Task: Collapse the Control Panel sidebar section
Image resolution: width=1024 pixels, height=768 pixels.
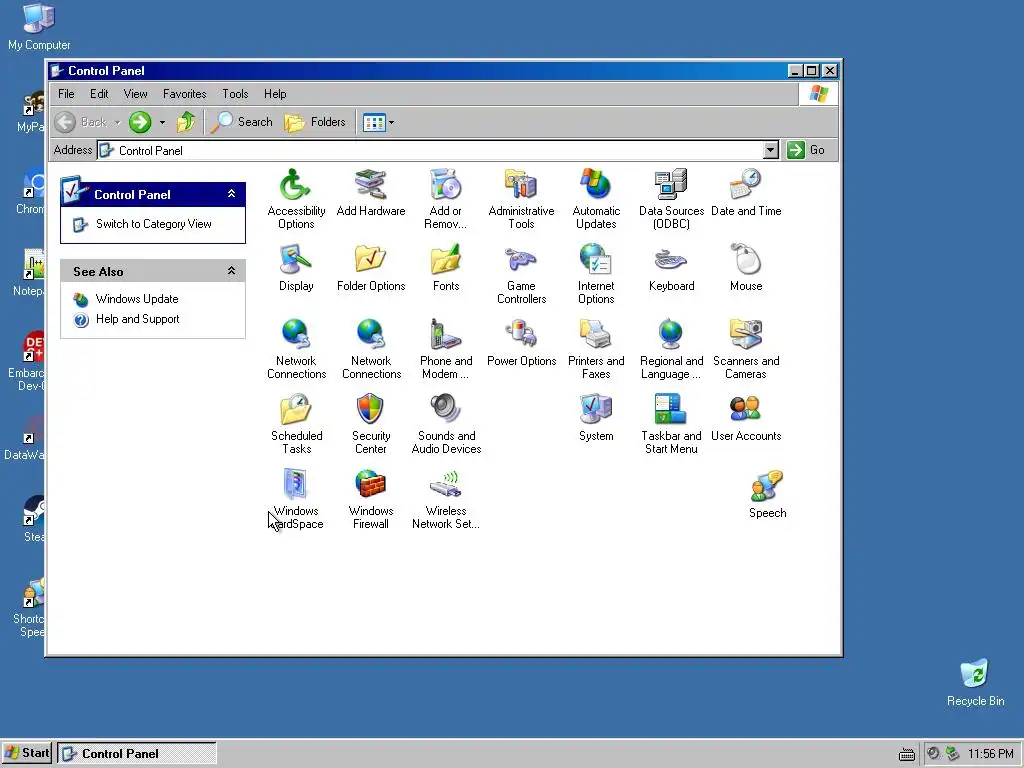Action: (231, 194)
